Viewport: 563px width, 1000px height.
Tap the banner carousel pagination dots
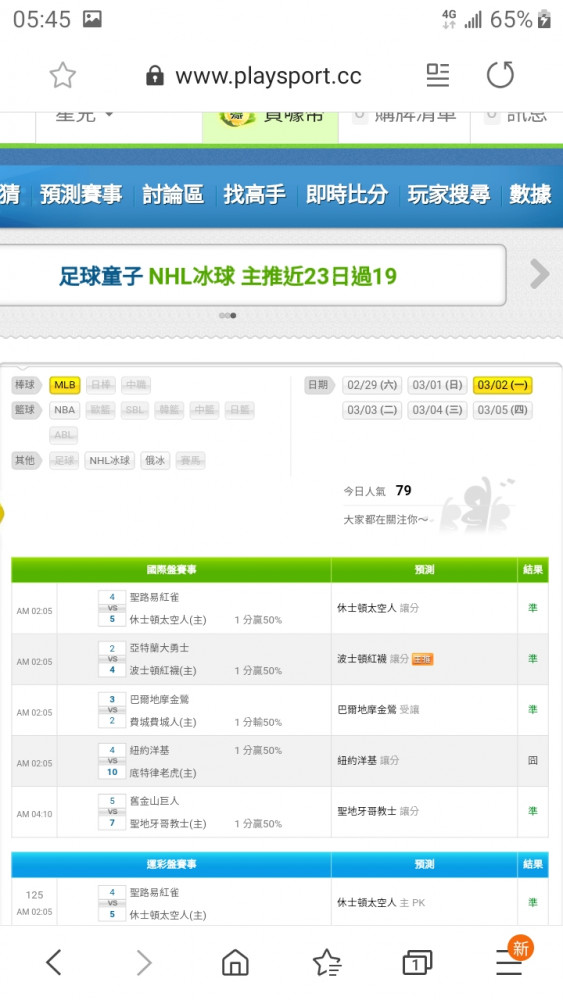tap(228, 315)
